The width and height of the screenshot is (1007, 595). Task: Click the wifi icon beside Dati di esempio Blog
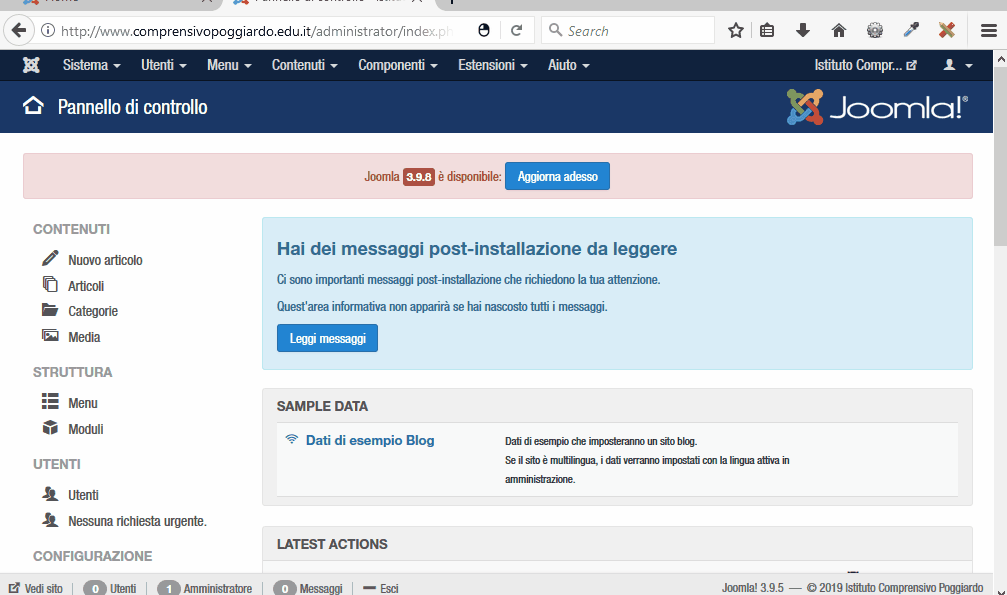click(x=292, y=440)
